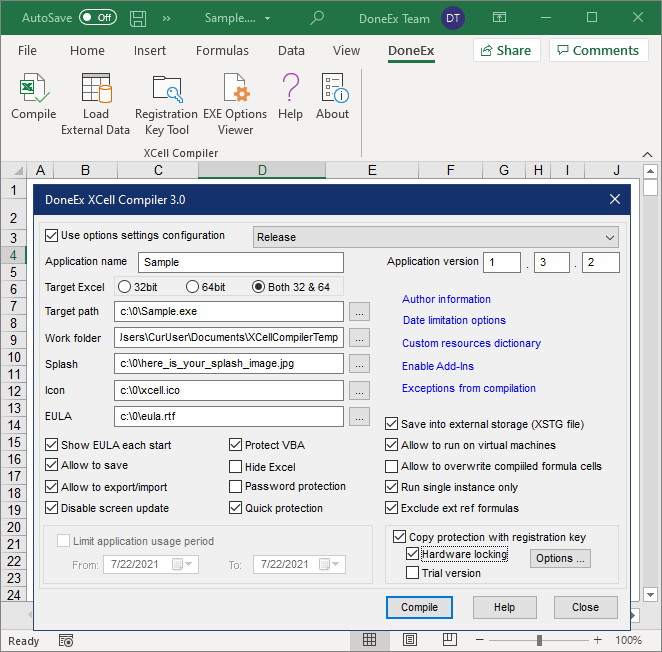Click the DT account avatar
The width and height of the screenshot is (662, 652).
click(x=453, y=18)
